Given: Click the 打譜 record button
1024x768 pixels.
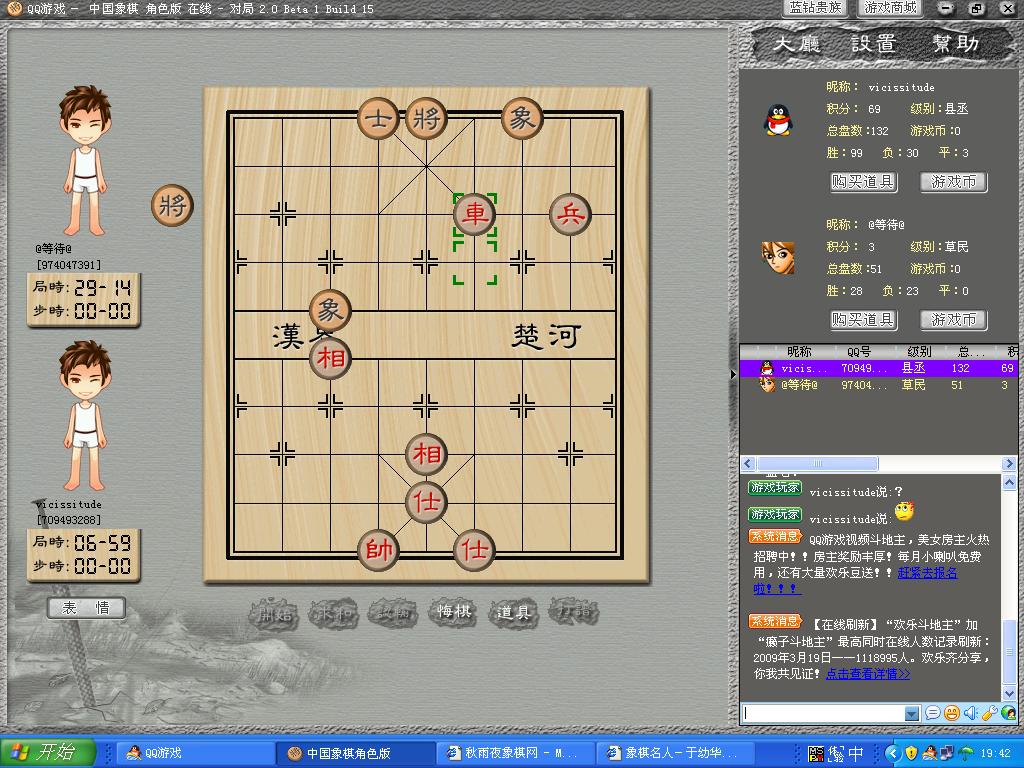Looking at the screenshot, I should coord(575,613).
